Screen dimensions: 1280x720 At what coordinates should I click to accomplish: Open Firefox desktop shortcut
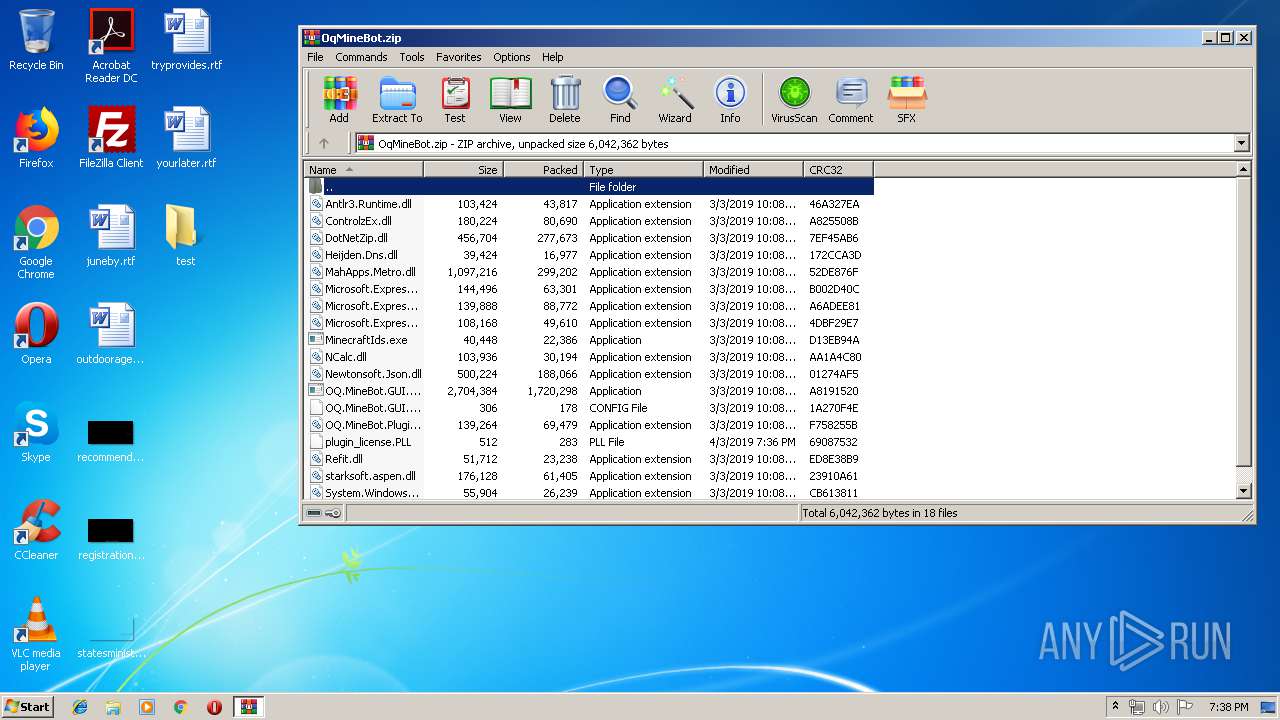click(x=36, y=138)
